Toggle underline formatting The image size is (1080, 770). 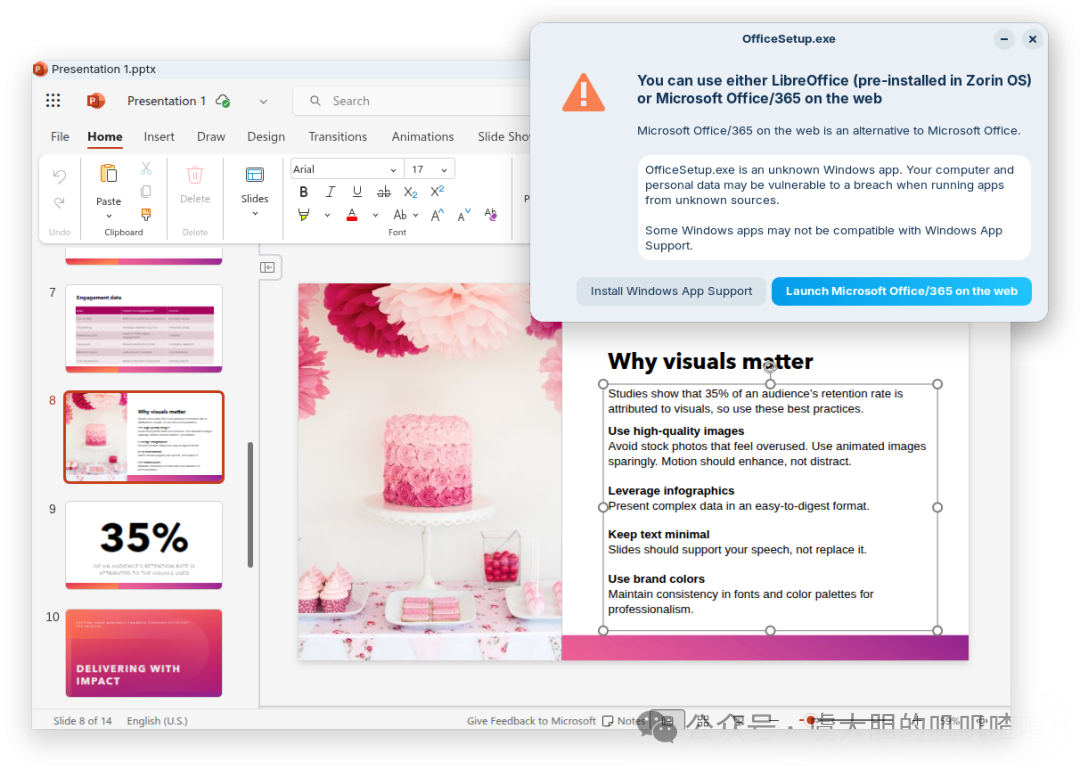click(x=357, y=191)
